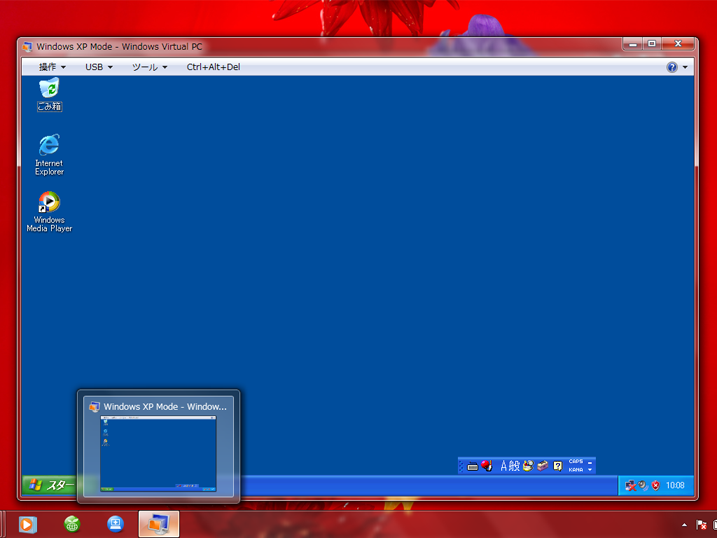Toggle IME input mode A
The height and width of the screenshot is (538, 717).
coord(504,466)
